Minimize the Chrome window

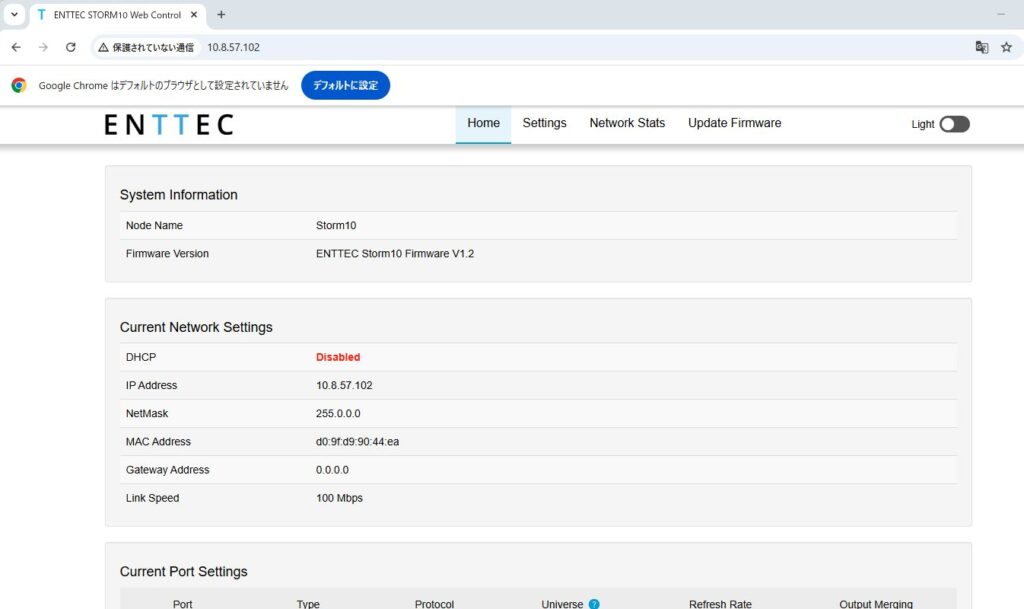tap(1001, 14)
